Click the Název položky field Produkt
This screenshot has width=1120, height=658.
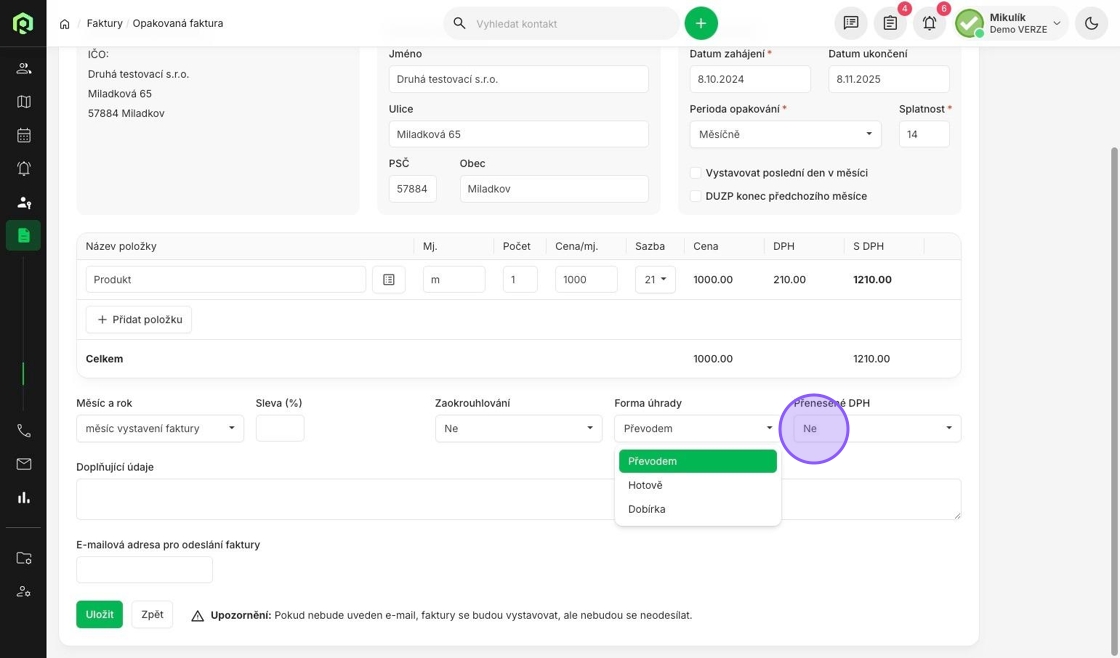coord(226,279)
